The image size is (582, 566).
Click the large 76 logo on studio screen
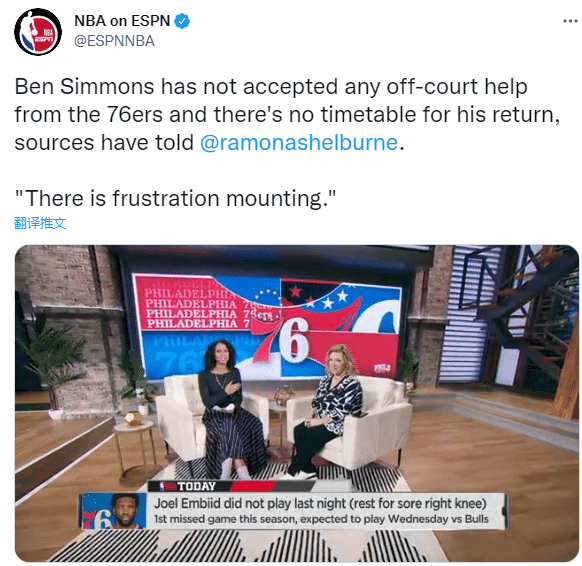point(284,341)
